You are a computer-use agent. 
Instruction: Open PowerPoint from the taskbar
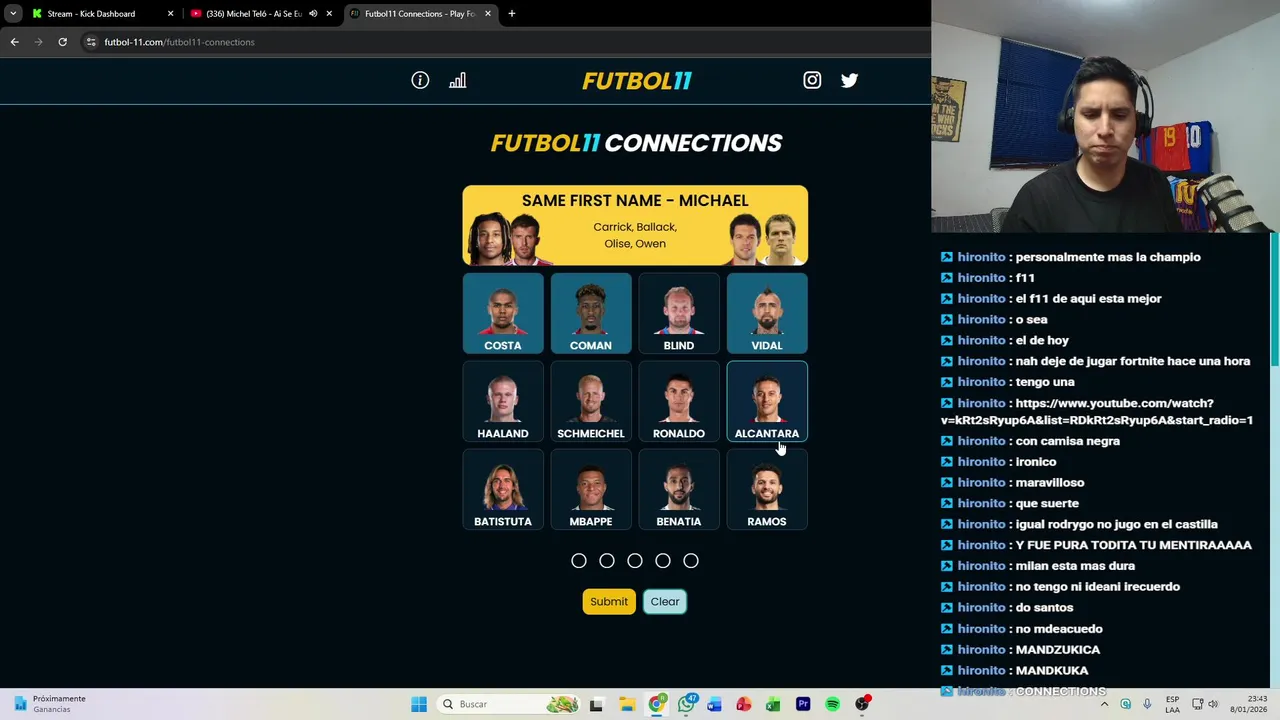(743, 704)
